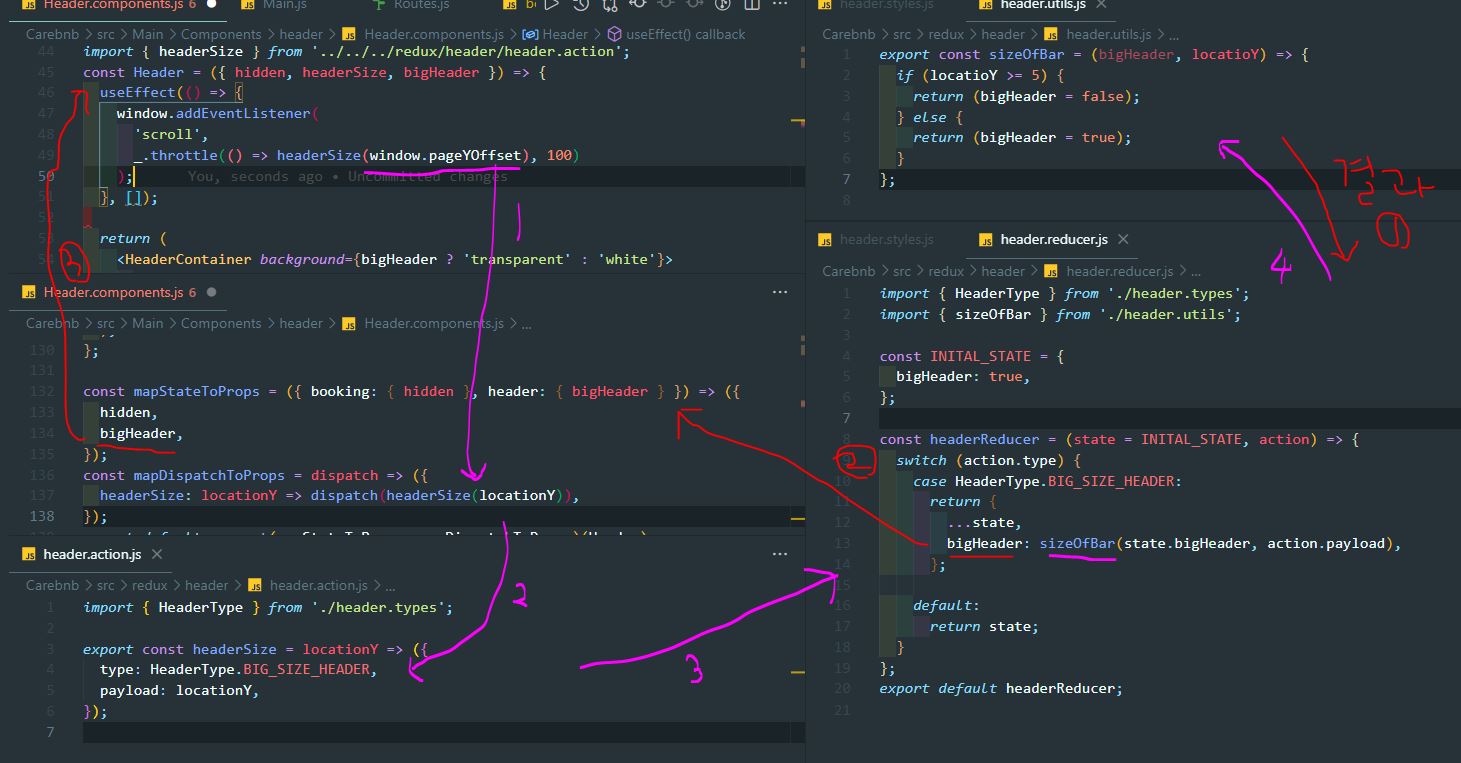The height and width of the screenshot is (763, 1461).
Task: Click 'redux' breadcrumb in header.action.js editor
Action: [x=150, y=585]
